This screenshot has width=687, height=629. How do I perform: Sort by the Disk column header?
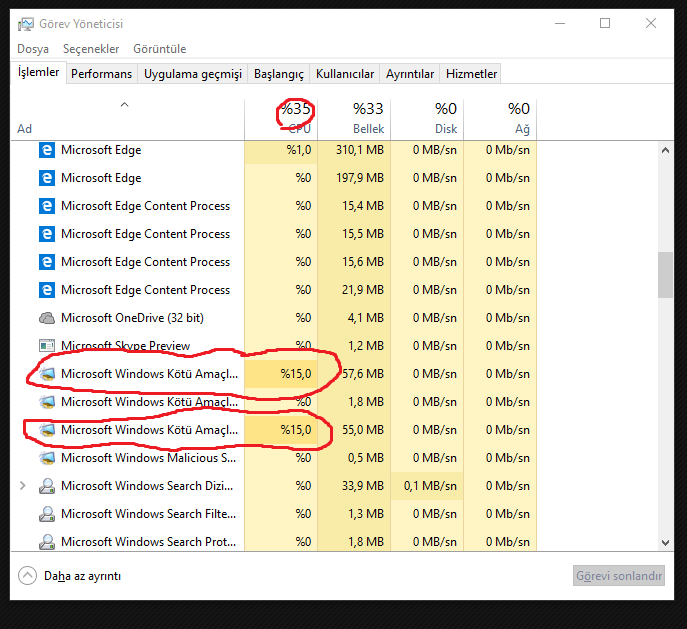[x=427, y=119]
